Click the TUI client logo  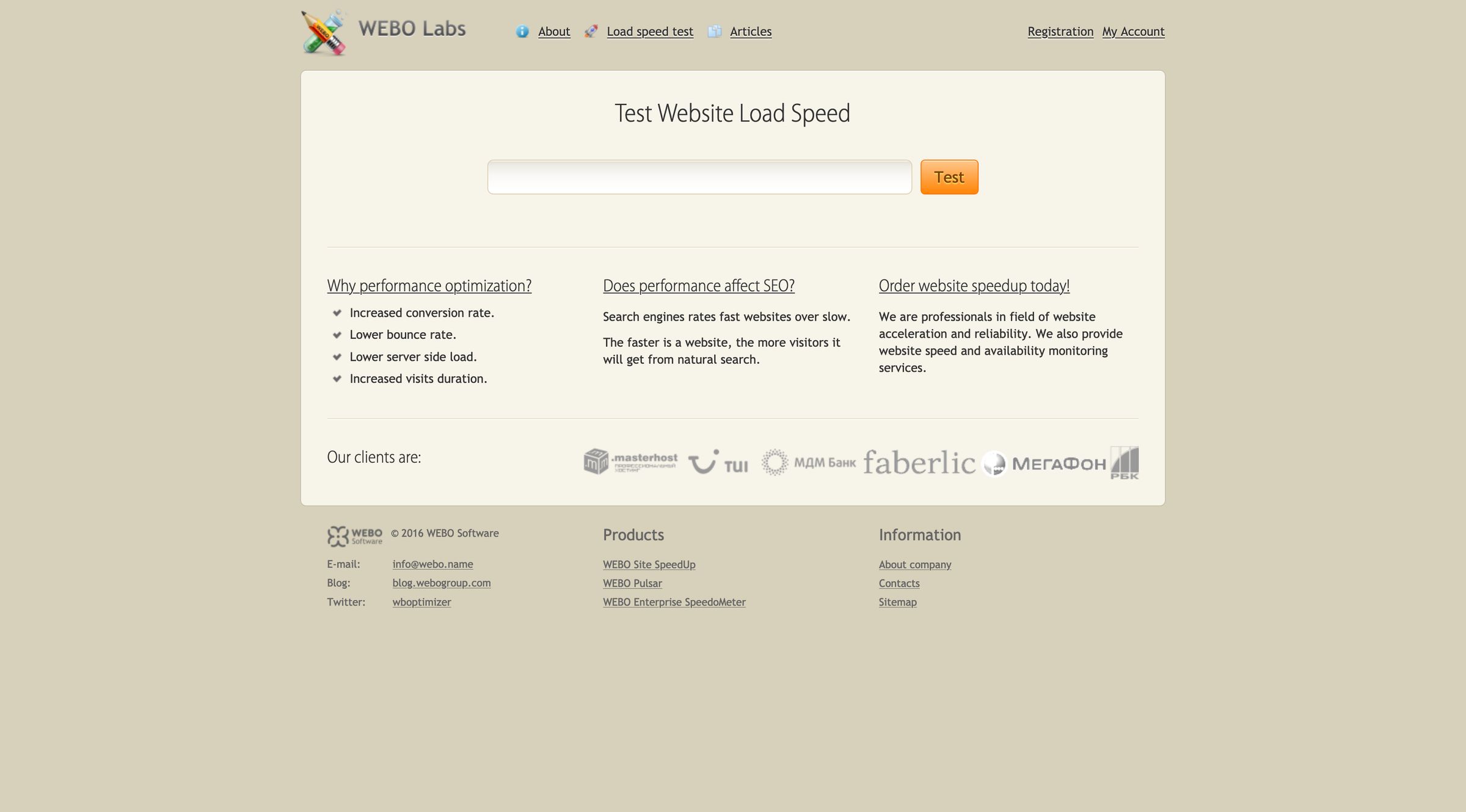(718, 463)
